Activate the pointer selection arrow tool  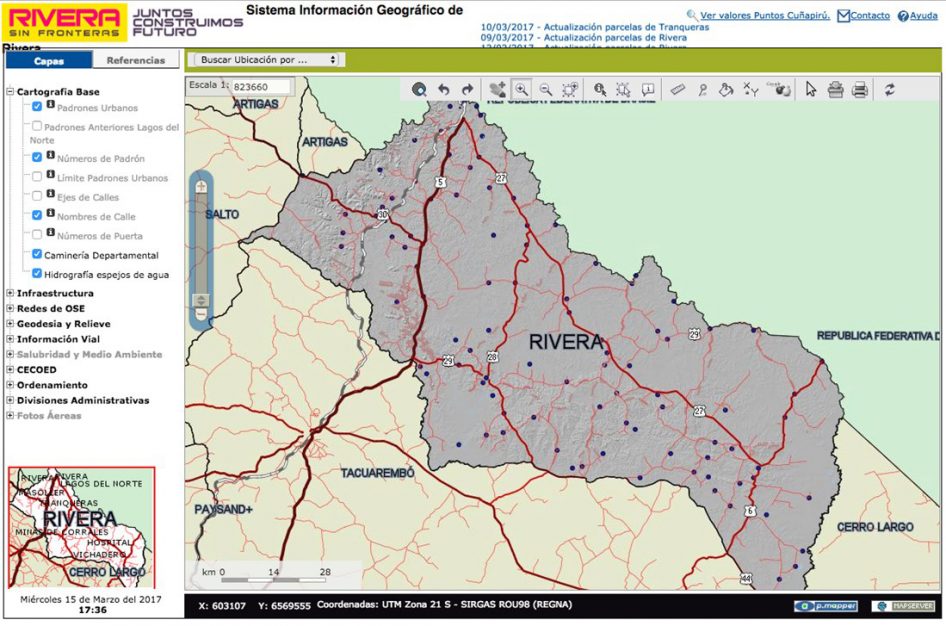click(x=810, y=89)
